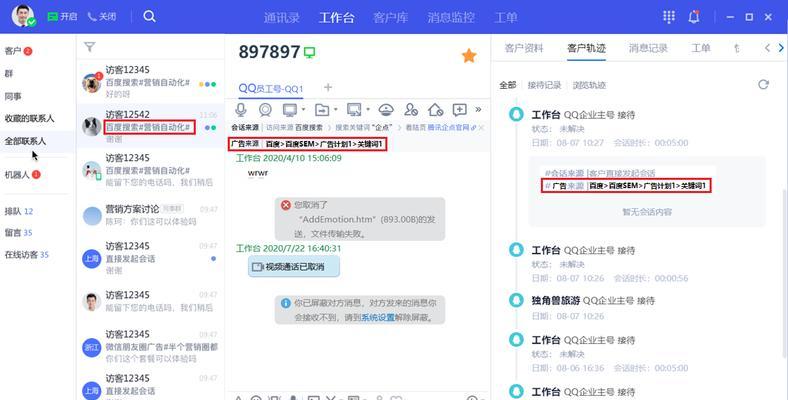This screenshot has width=788, height=400.
Task: Click the house with block sign icon
Action: pos(435,110)
